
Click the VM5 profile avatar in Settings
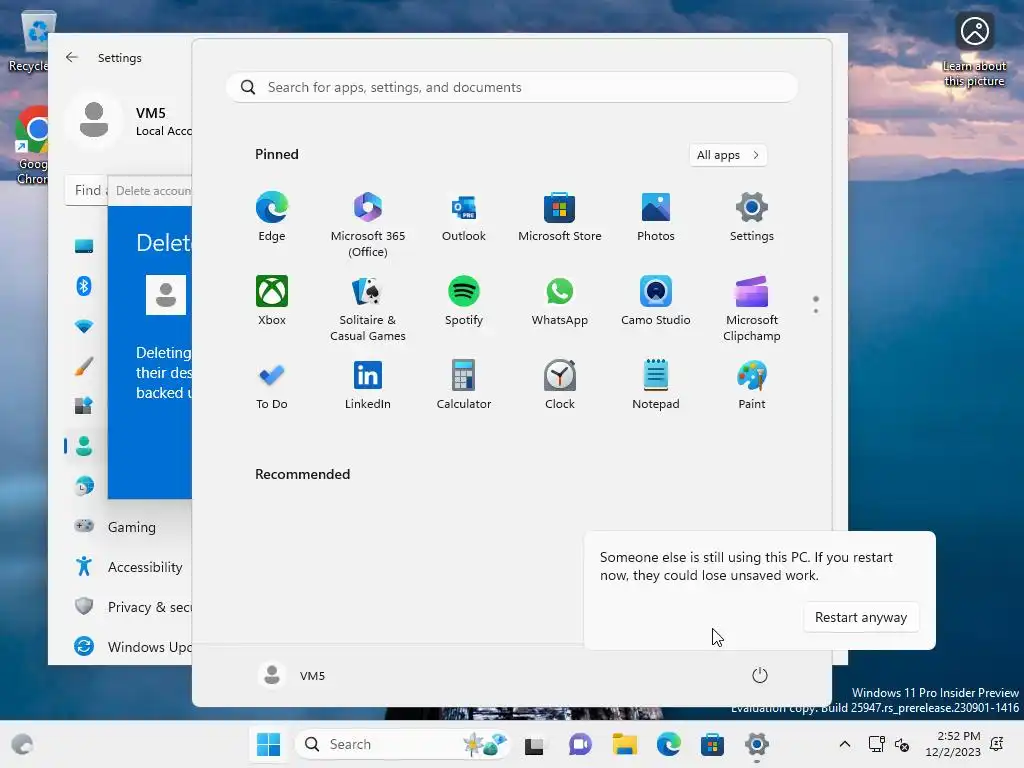94,120
